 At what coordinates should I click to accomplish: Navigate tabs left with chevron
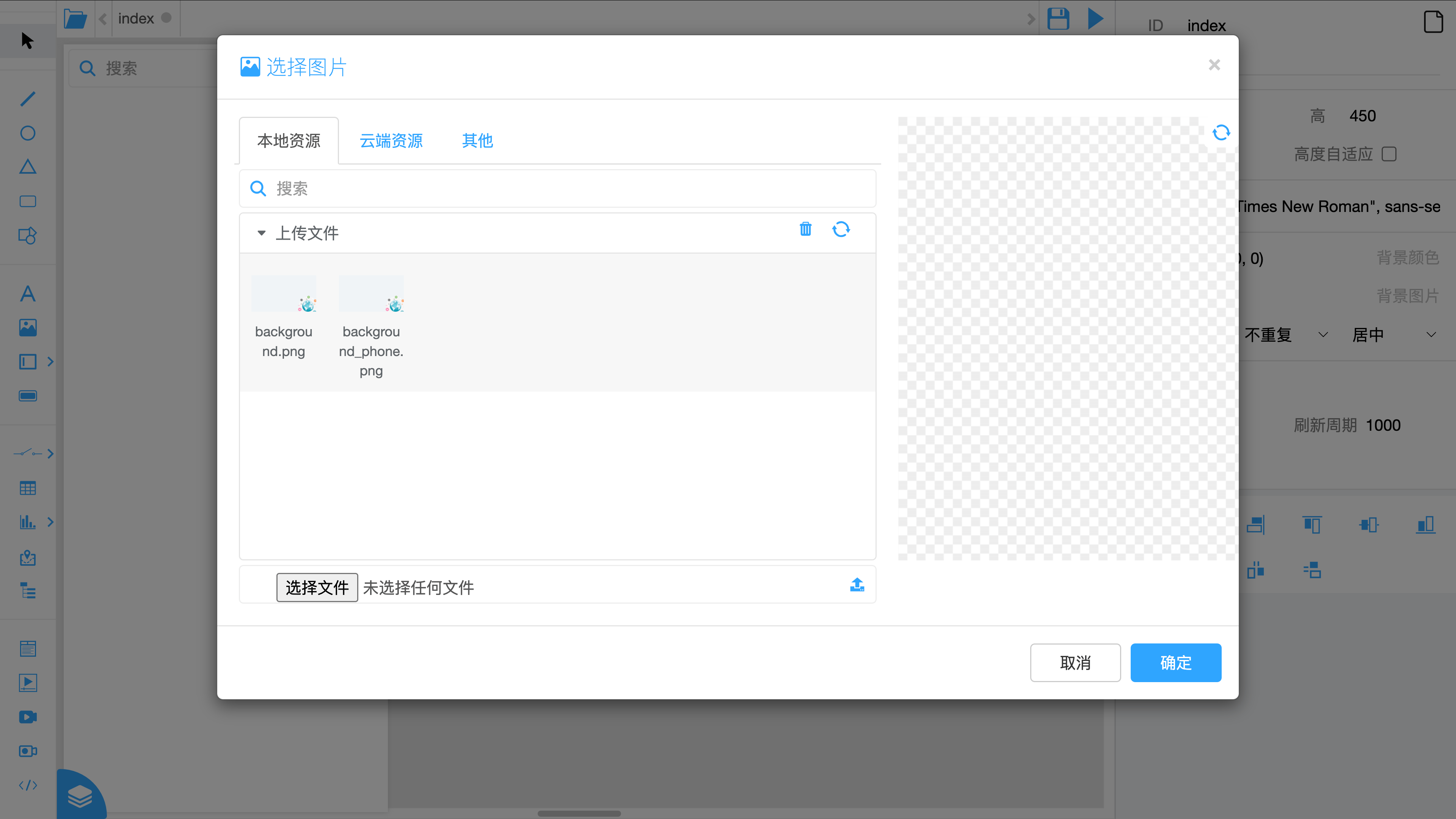click(103, 19)
